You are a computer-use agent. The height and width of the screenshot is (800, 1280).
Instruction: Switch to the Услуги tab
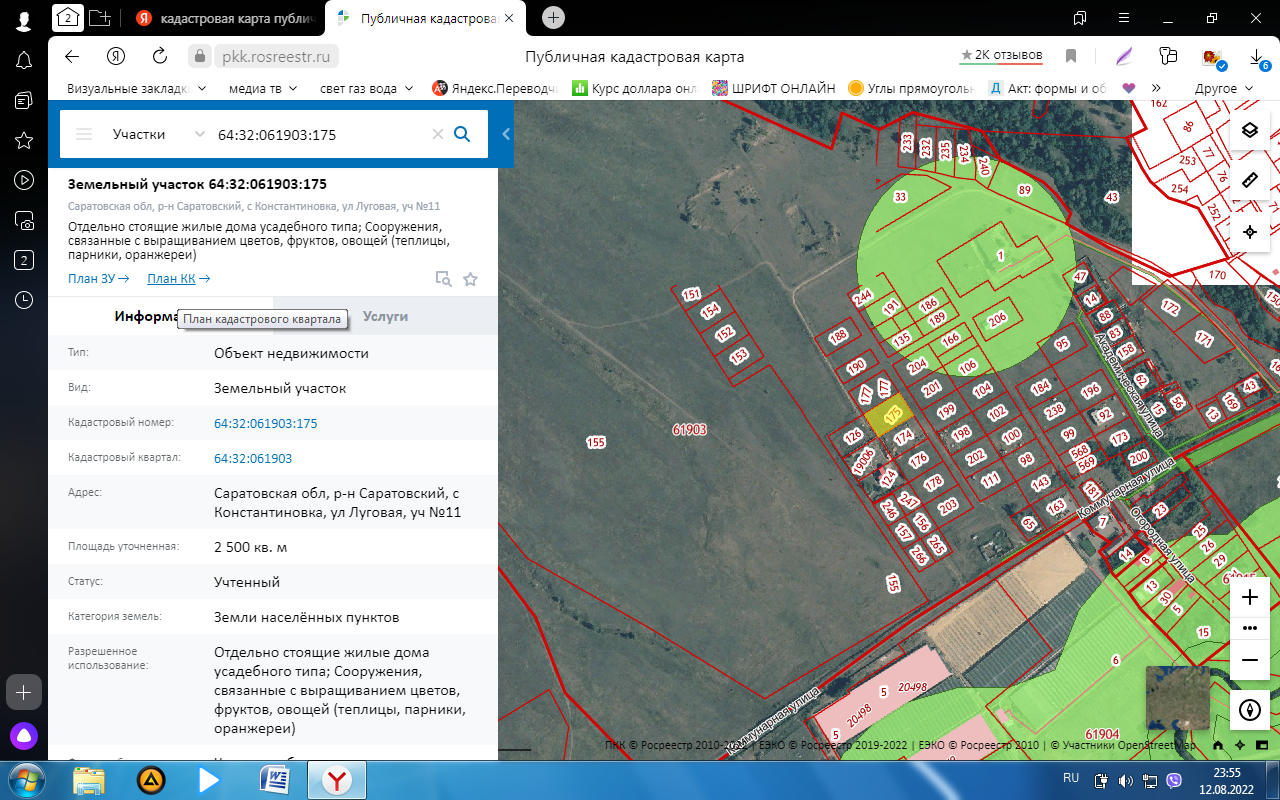385,316
